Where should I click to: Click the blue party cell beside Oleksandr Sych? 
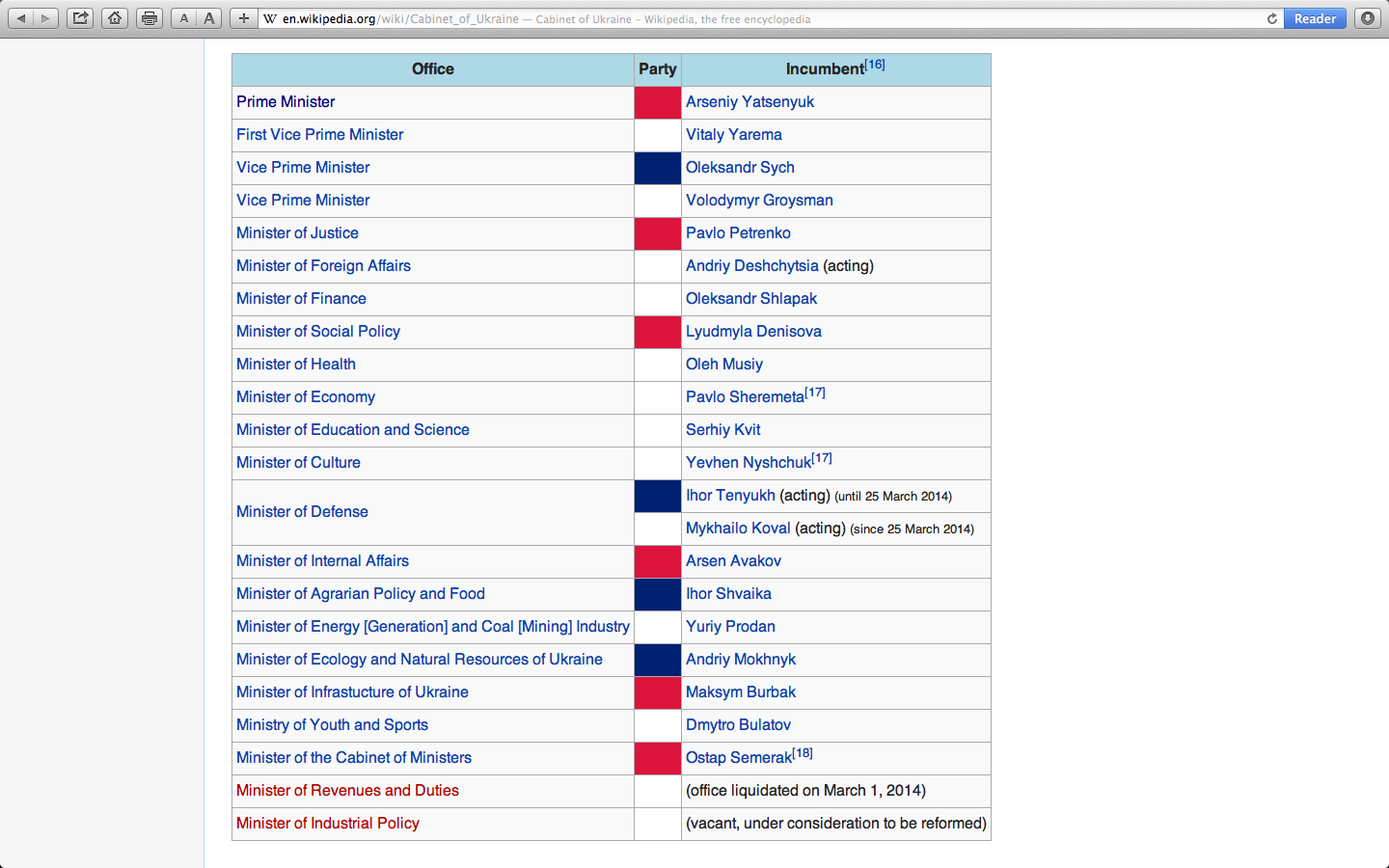tap(657, 168)
